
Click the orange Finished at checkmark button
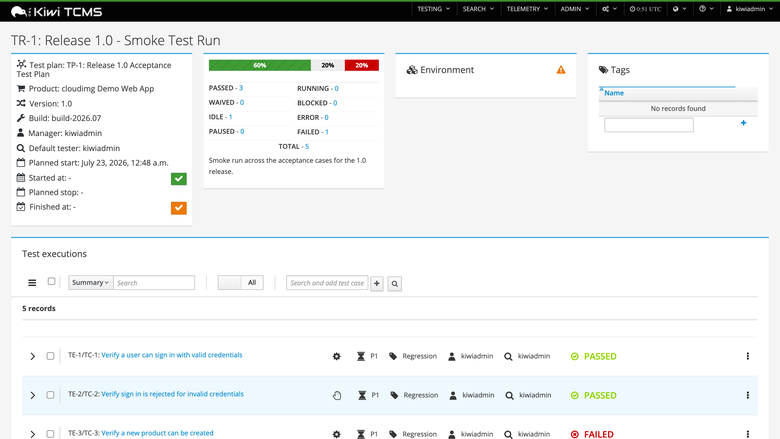179,208
